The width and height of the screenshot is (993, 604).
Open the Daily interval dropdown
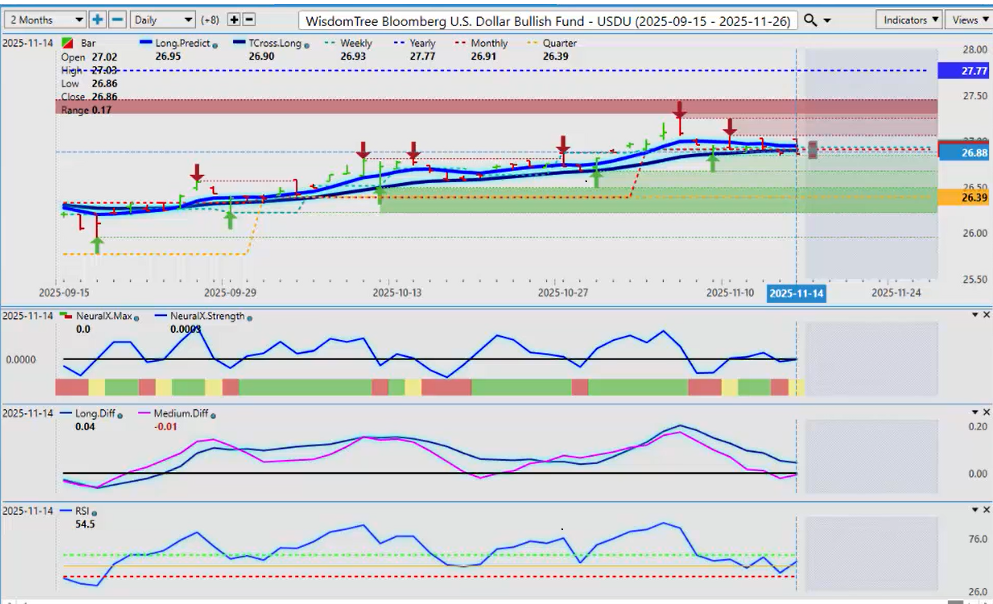pyautogui.click(x=162, y=20)
